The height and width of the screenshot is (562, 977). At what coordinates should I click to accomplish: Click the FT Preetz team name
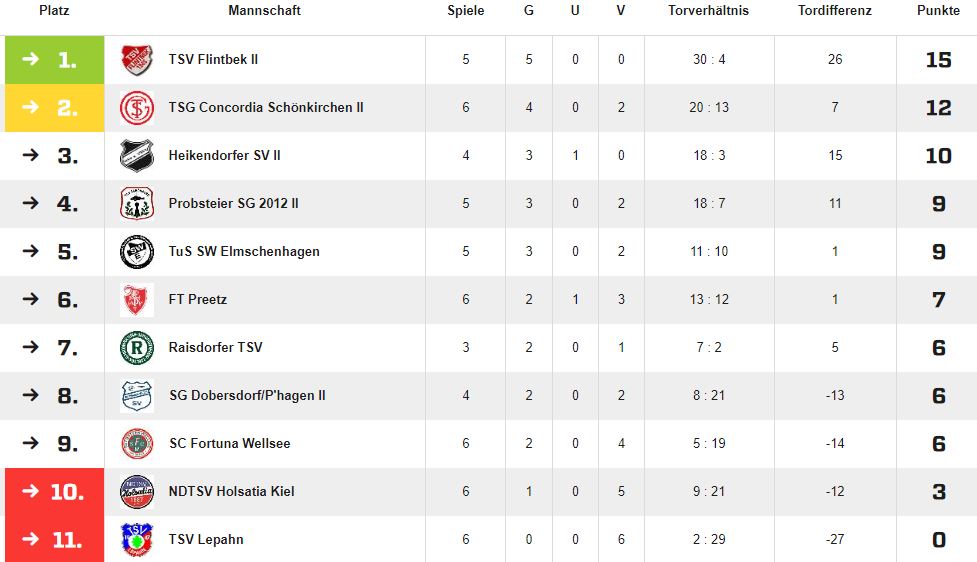[198, 300]
